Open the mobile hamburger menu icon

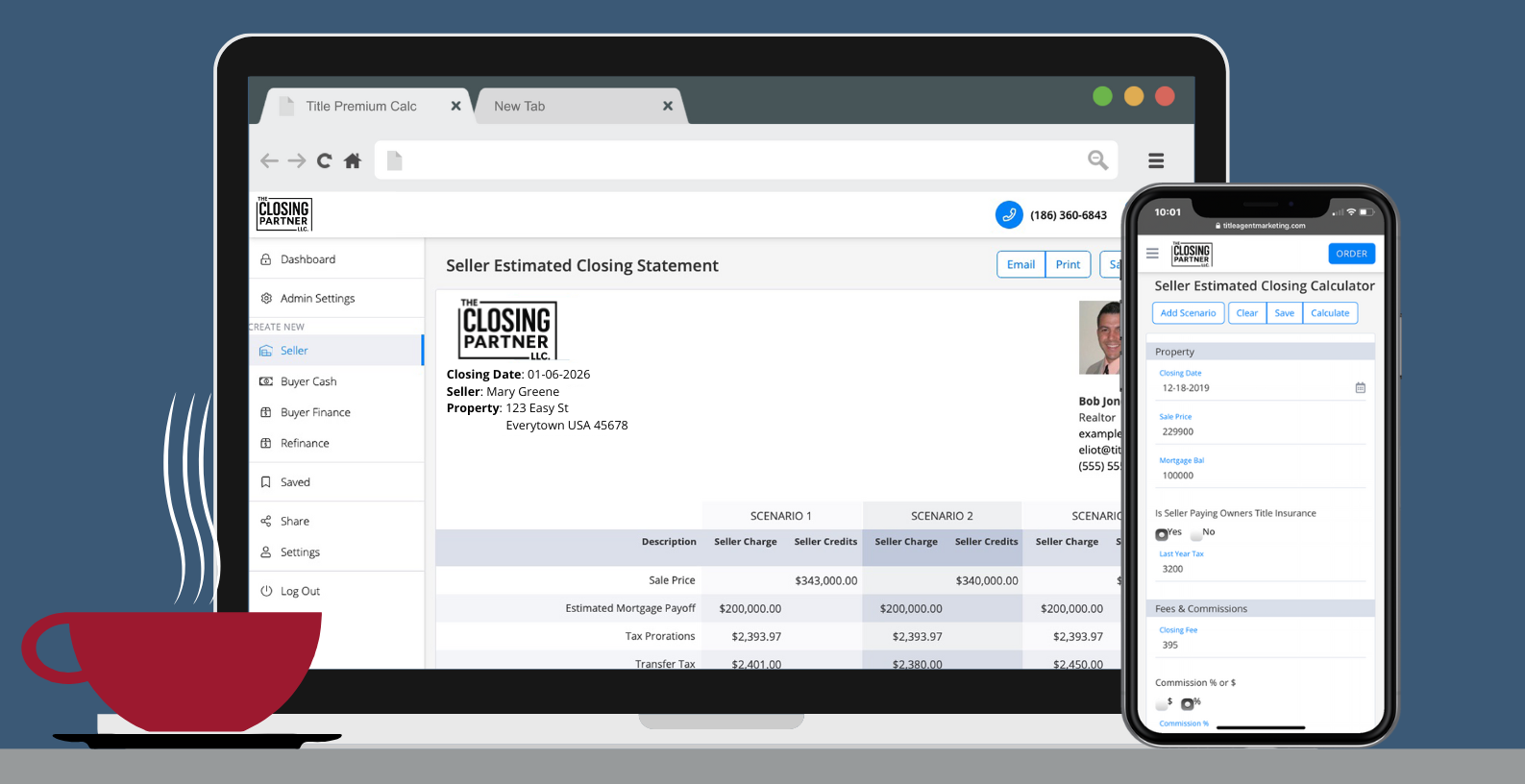[1152, 254]
